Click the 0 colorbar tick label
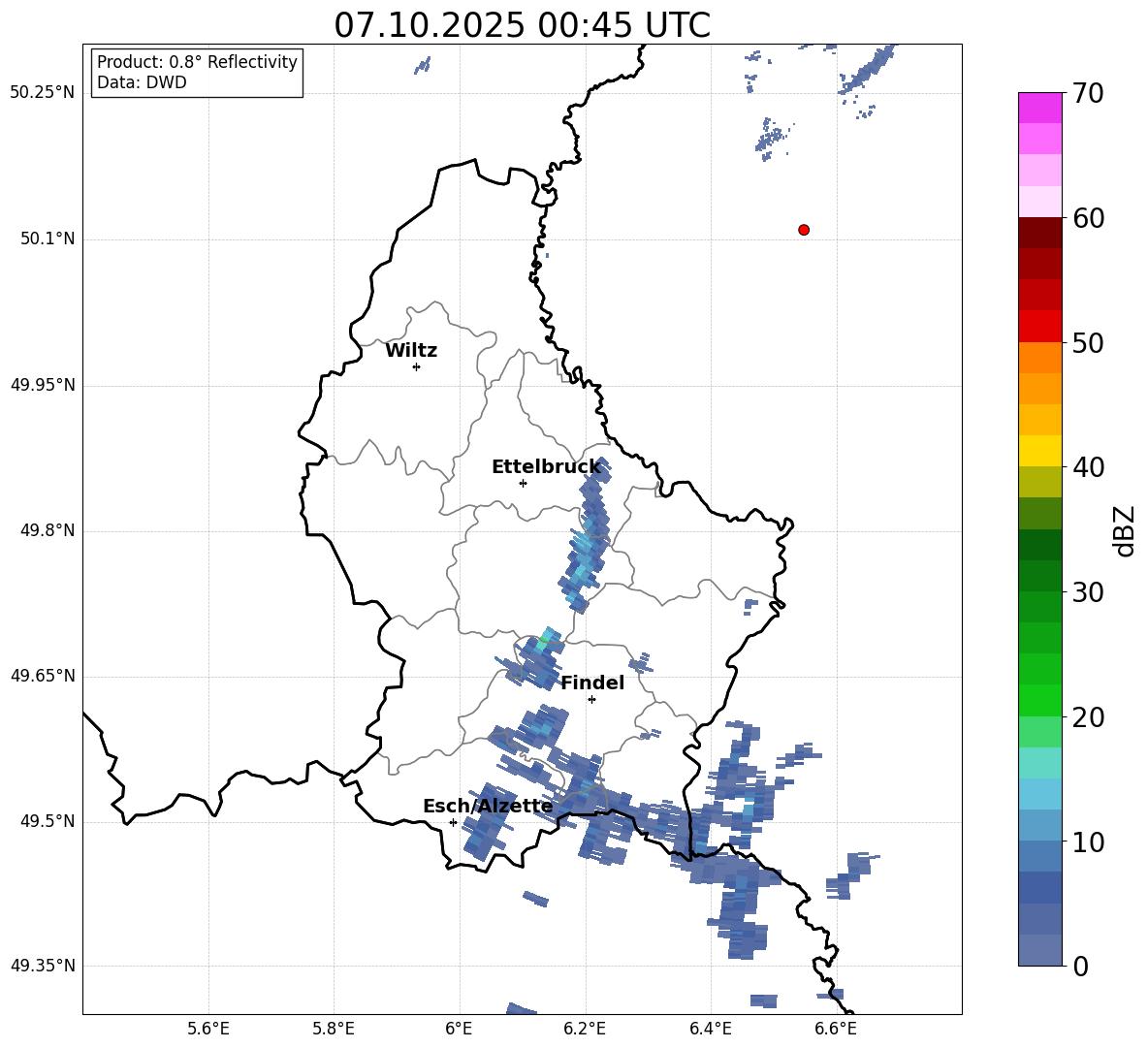Viewport: 1148px width, 1048px height. point(1081,966)
